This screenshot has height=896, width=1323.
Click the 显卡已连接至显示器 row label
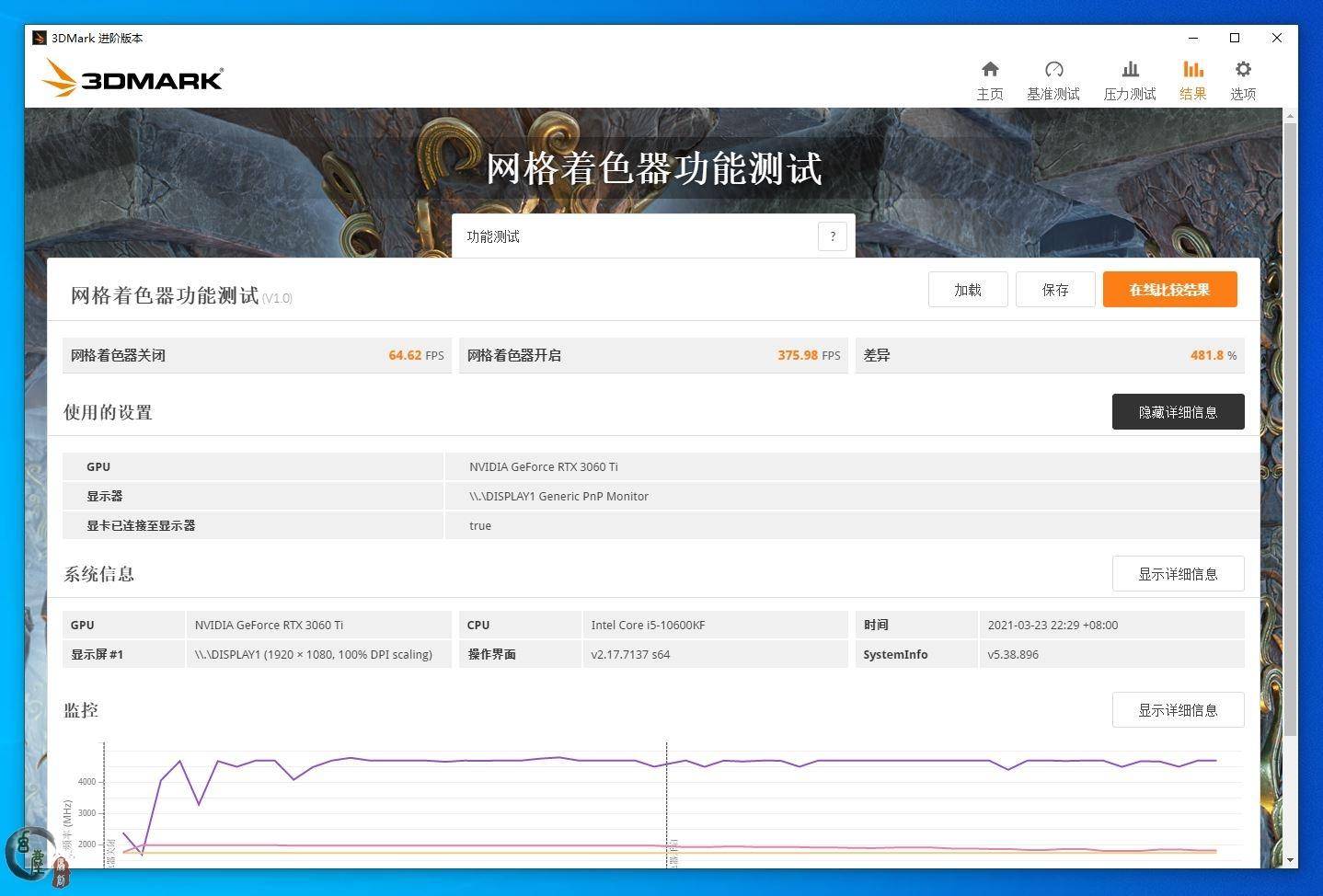click(141, 525)
